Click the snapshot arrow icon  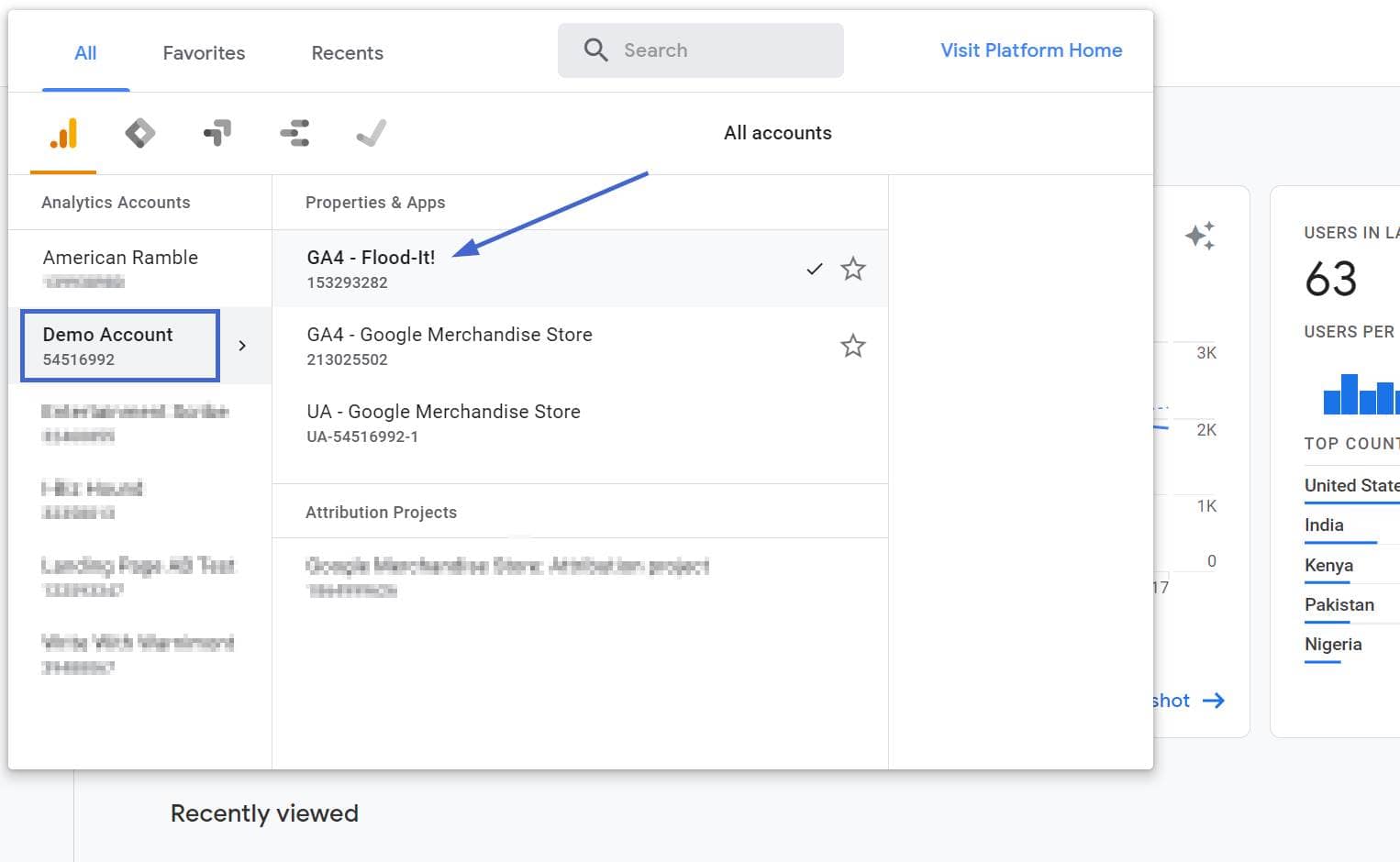(1214, 701)
